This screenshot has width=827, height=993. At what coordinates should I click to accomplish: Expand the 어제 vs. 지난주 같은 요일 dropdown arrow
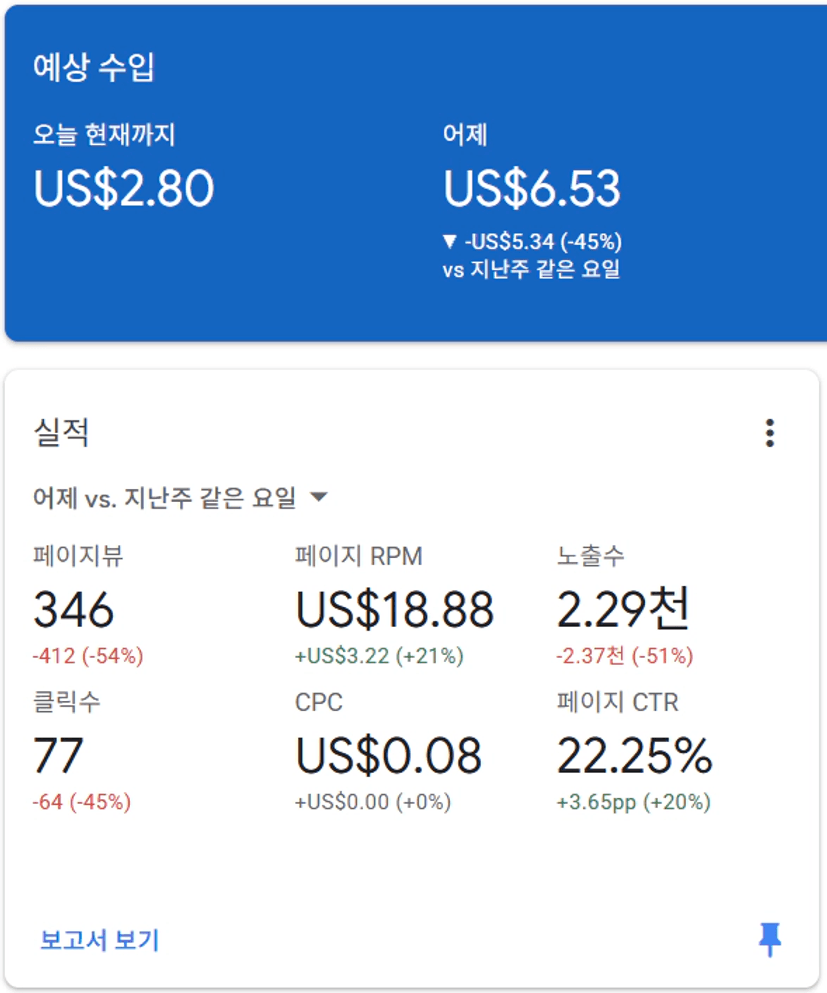(319, 497)
